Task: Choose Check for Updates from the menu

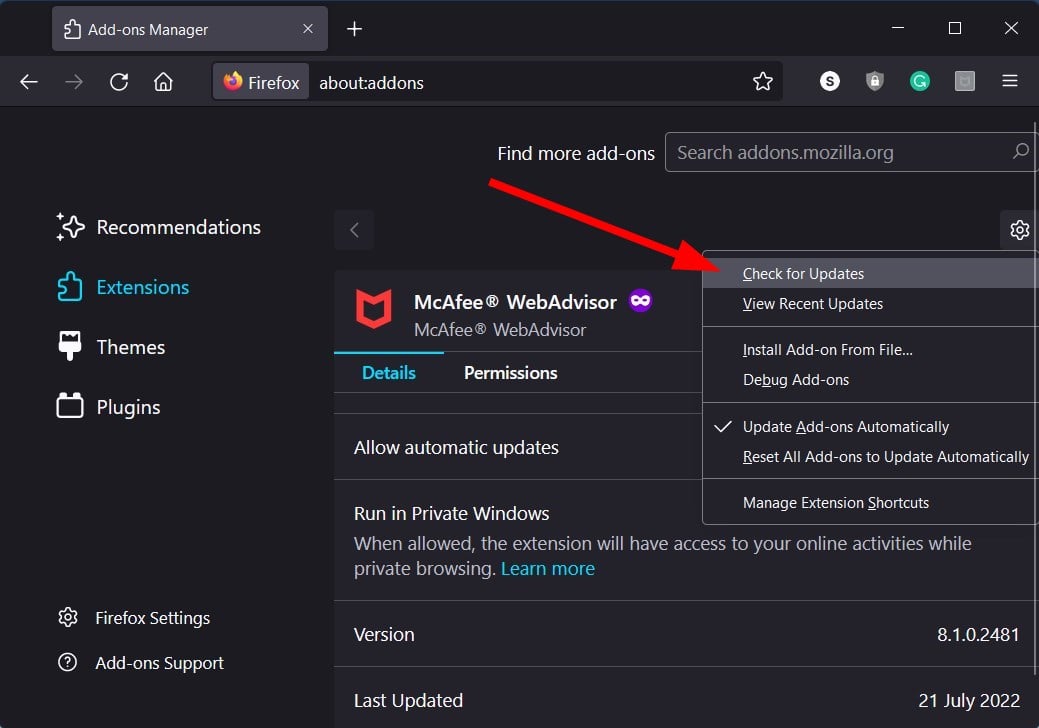Action: point(871,274)
